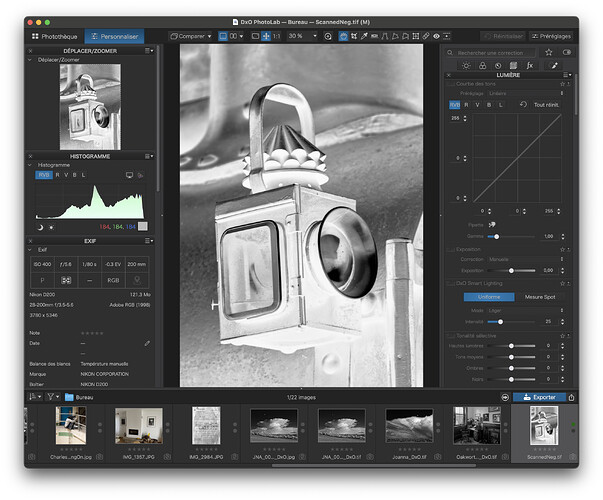The width and height of the screenshot is (603, 500).
Task: Click the tone curve pipette icon
Action: point(492,225)
